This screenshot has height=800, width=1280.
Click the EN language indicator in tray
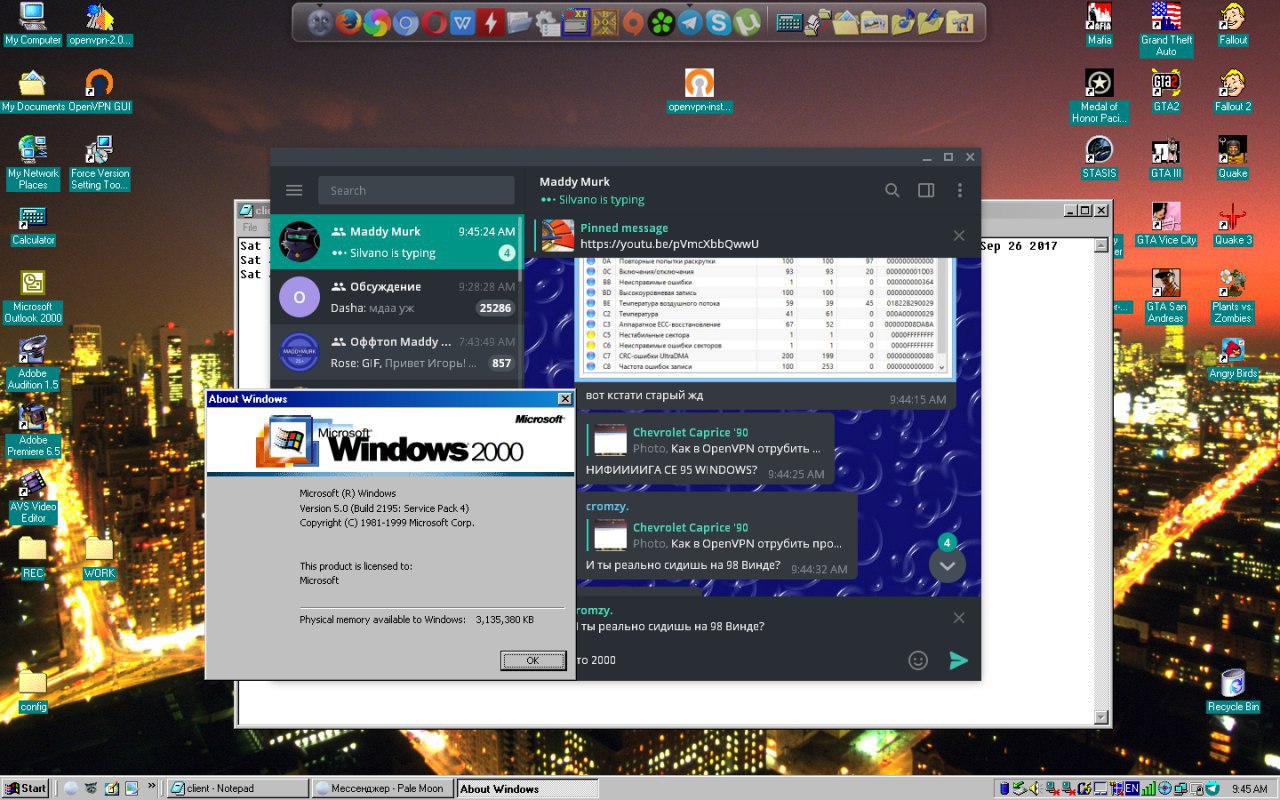(x=1132, y=788)
